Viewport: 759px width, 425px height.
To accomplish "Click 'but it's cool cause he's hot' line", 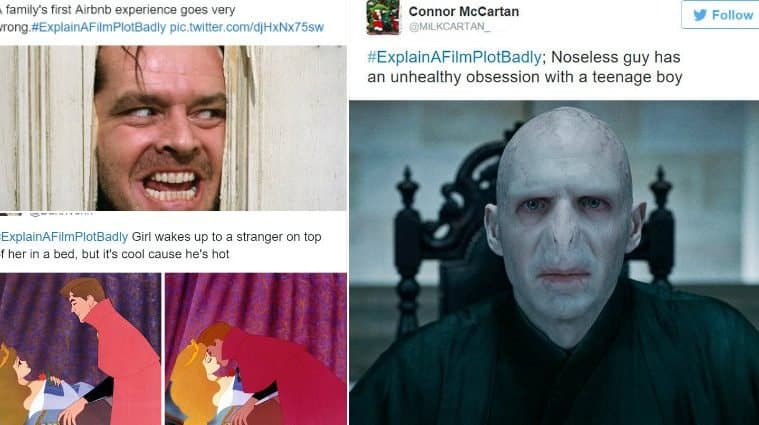I will click(155, 254).
